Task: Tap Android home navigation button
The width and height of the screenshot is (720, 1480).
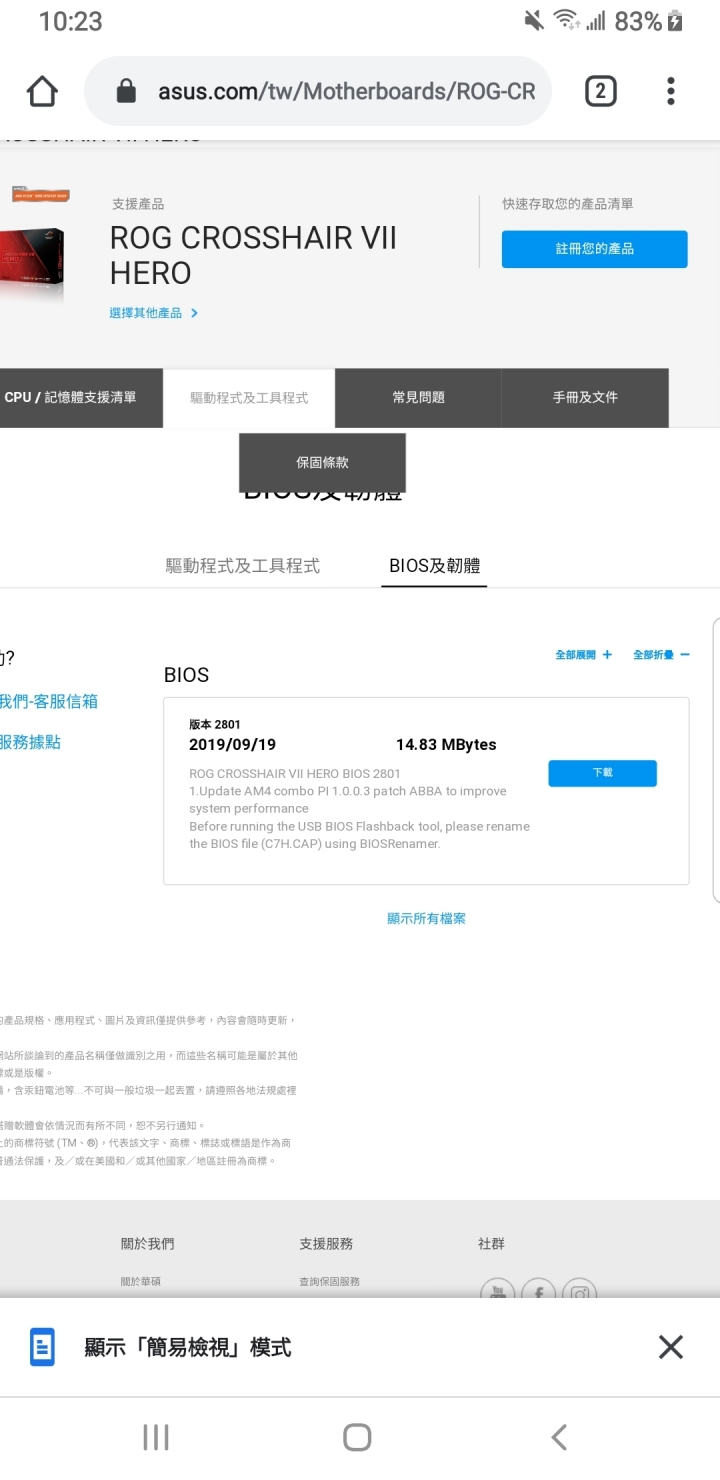Action: click(x=357, y=1438)
